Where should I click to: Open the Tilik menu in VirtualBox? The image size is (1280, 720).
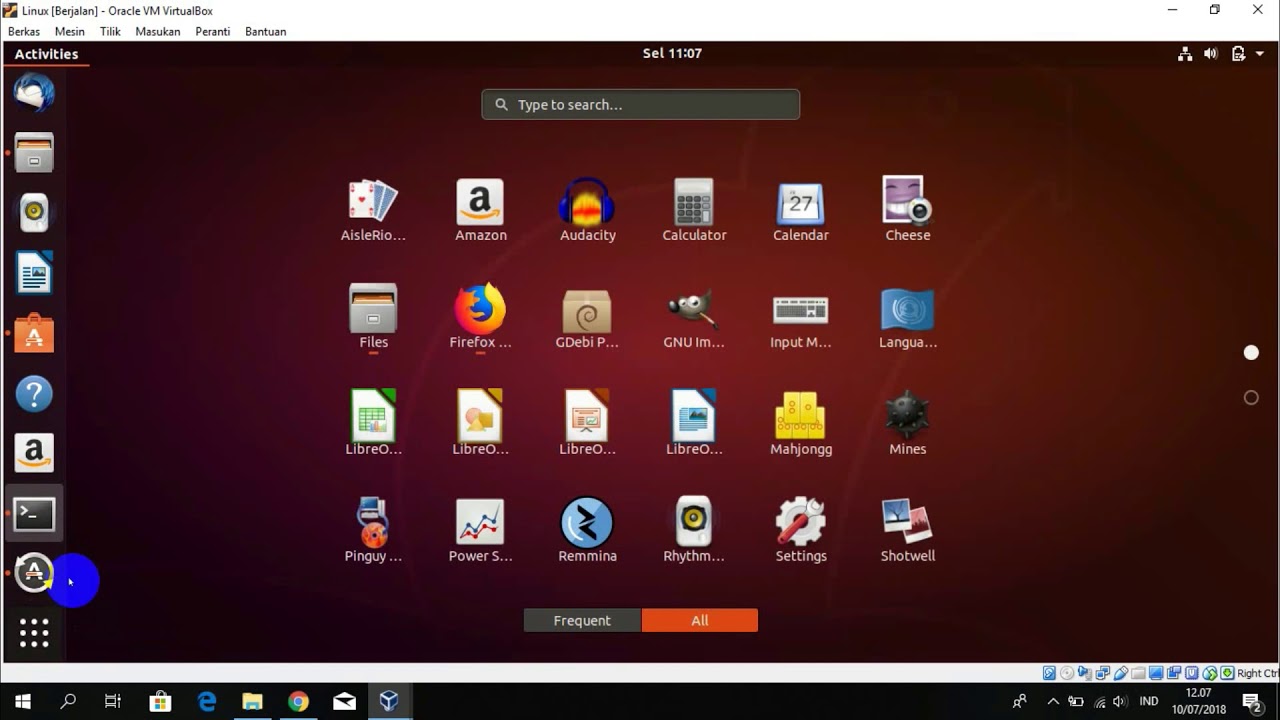click(x=110, y=31)
